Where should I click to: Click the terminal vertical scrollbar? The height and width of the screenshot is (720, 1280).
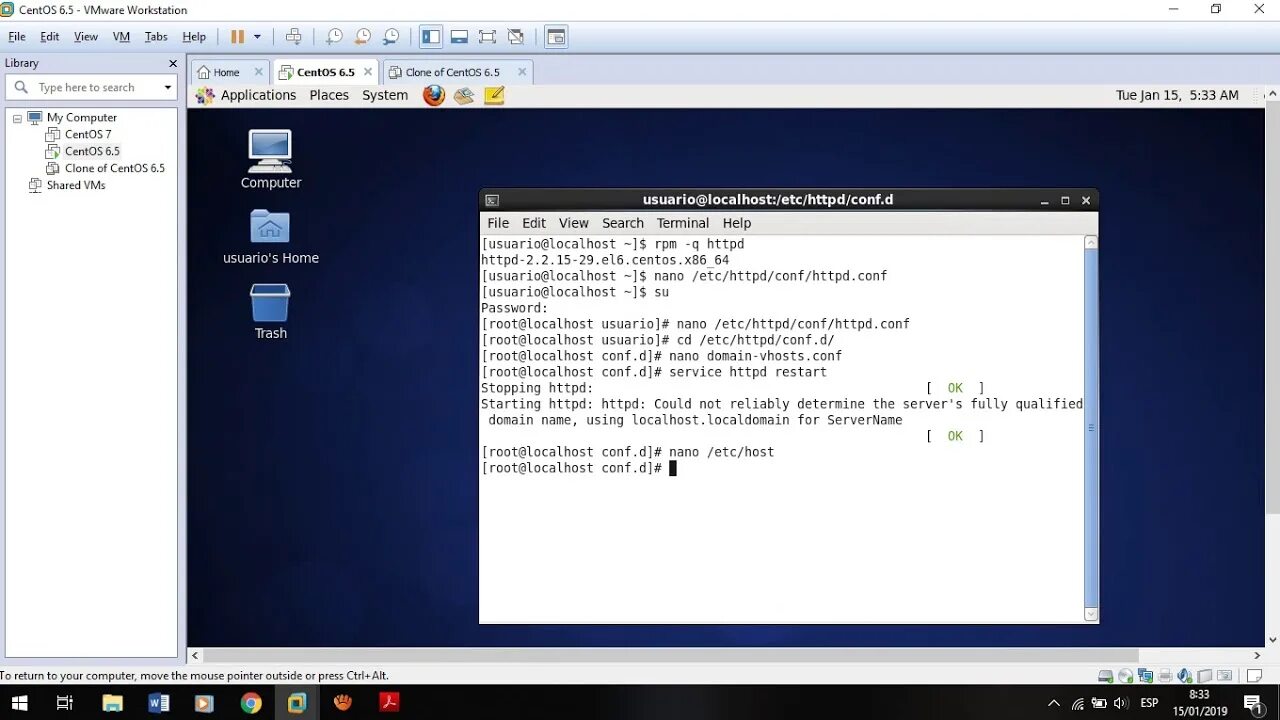tap(1091, 428)
